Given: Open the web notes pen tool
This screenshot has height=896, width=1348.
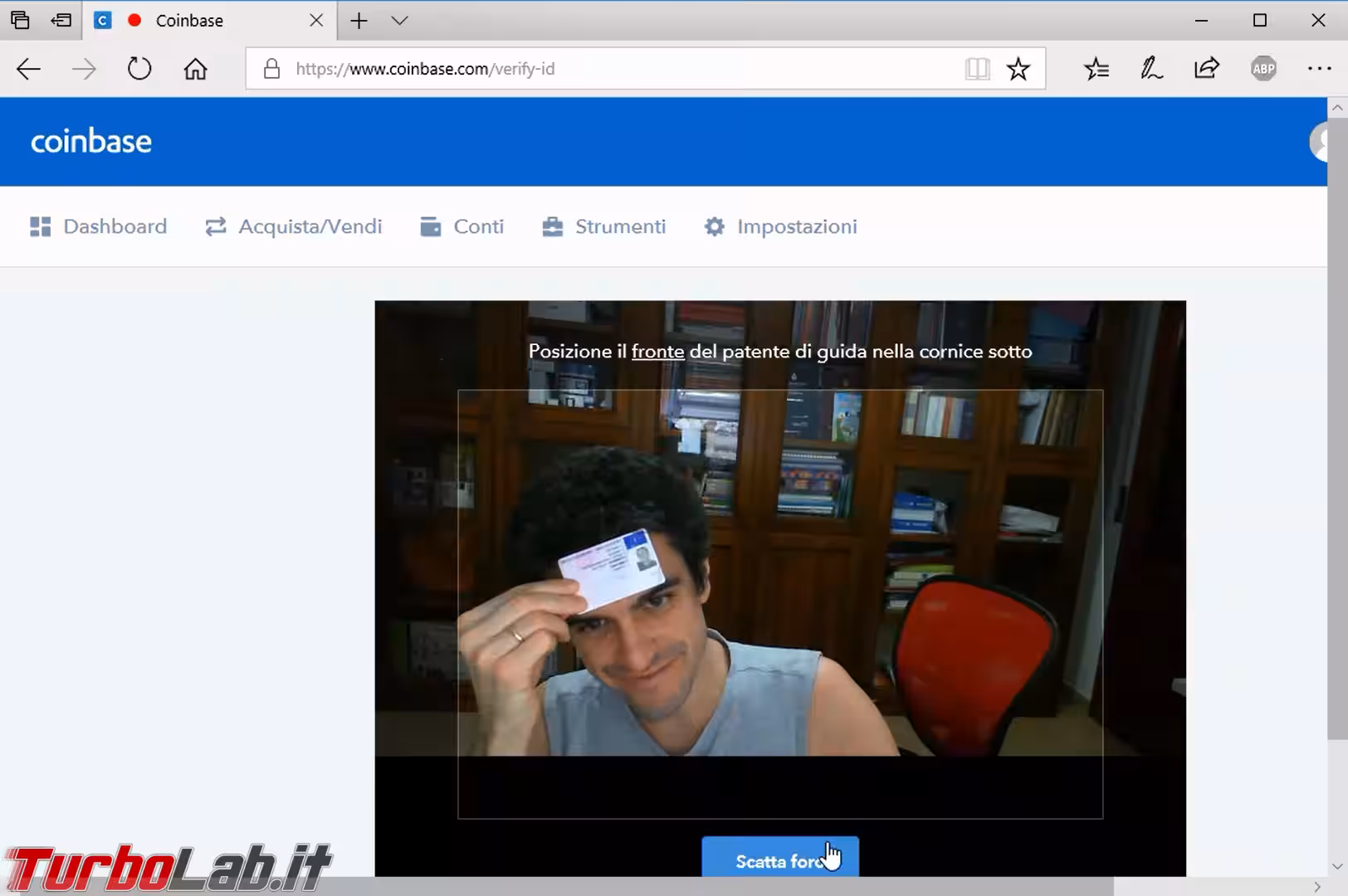Looking at the screenshot, I should (x=1151, y=69).
